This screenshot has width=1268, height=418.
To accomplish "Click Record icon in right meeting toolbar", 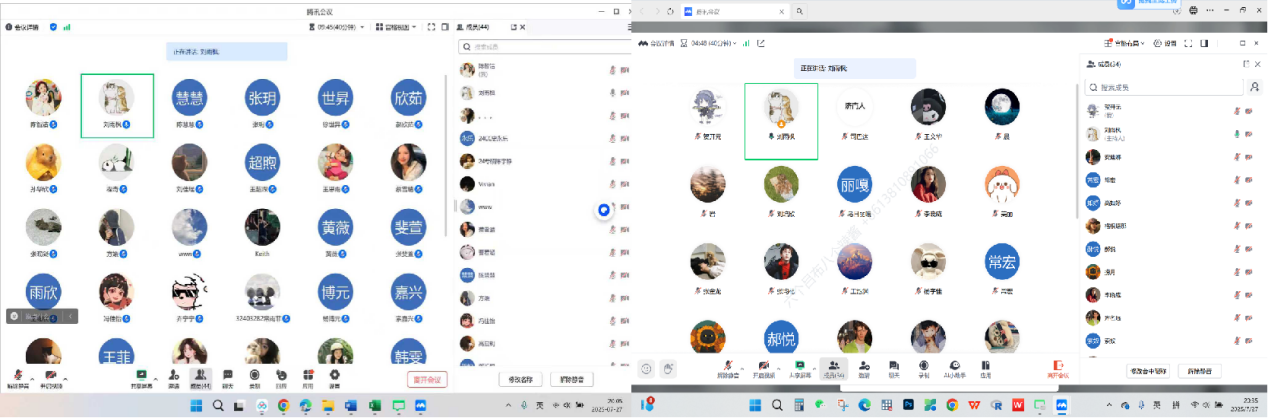I will [x=923, y=368].
